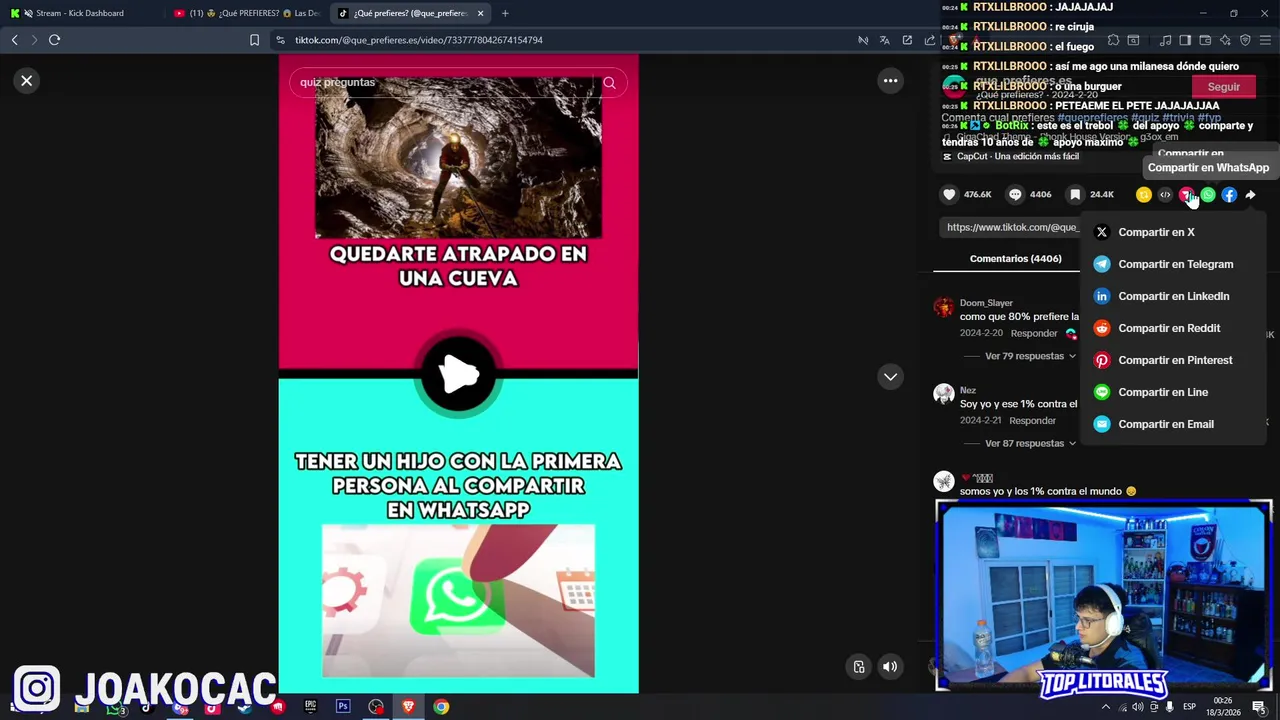This screenshot has width=1280, height=720.
Task: Click the open-in-app external link icon
Action: tap(907, 40)
